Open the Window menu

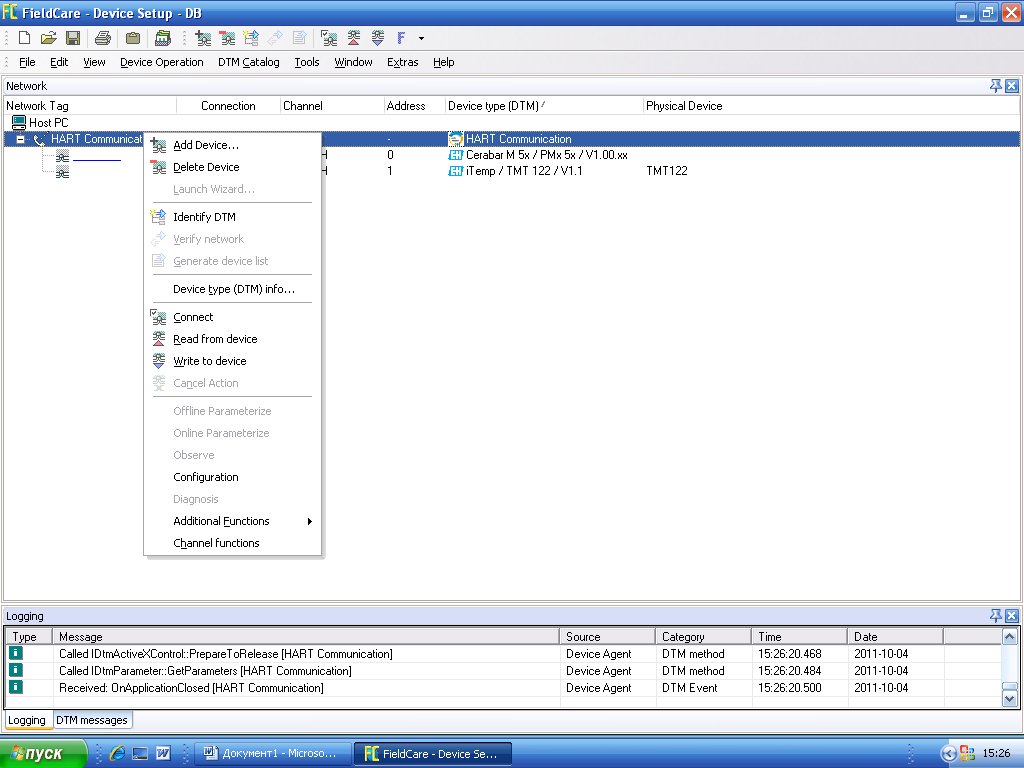(x=353, y=62)
